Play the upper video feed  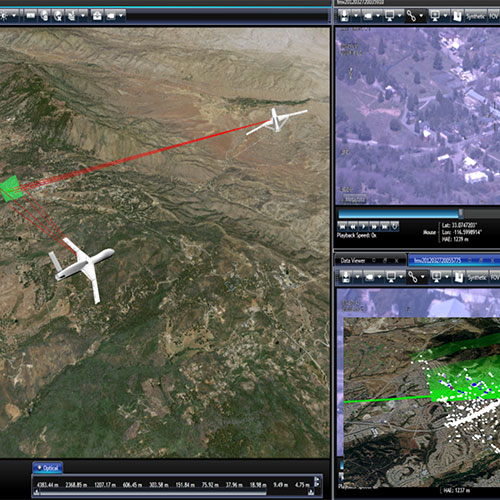click(364, 227)
